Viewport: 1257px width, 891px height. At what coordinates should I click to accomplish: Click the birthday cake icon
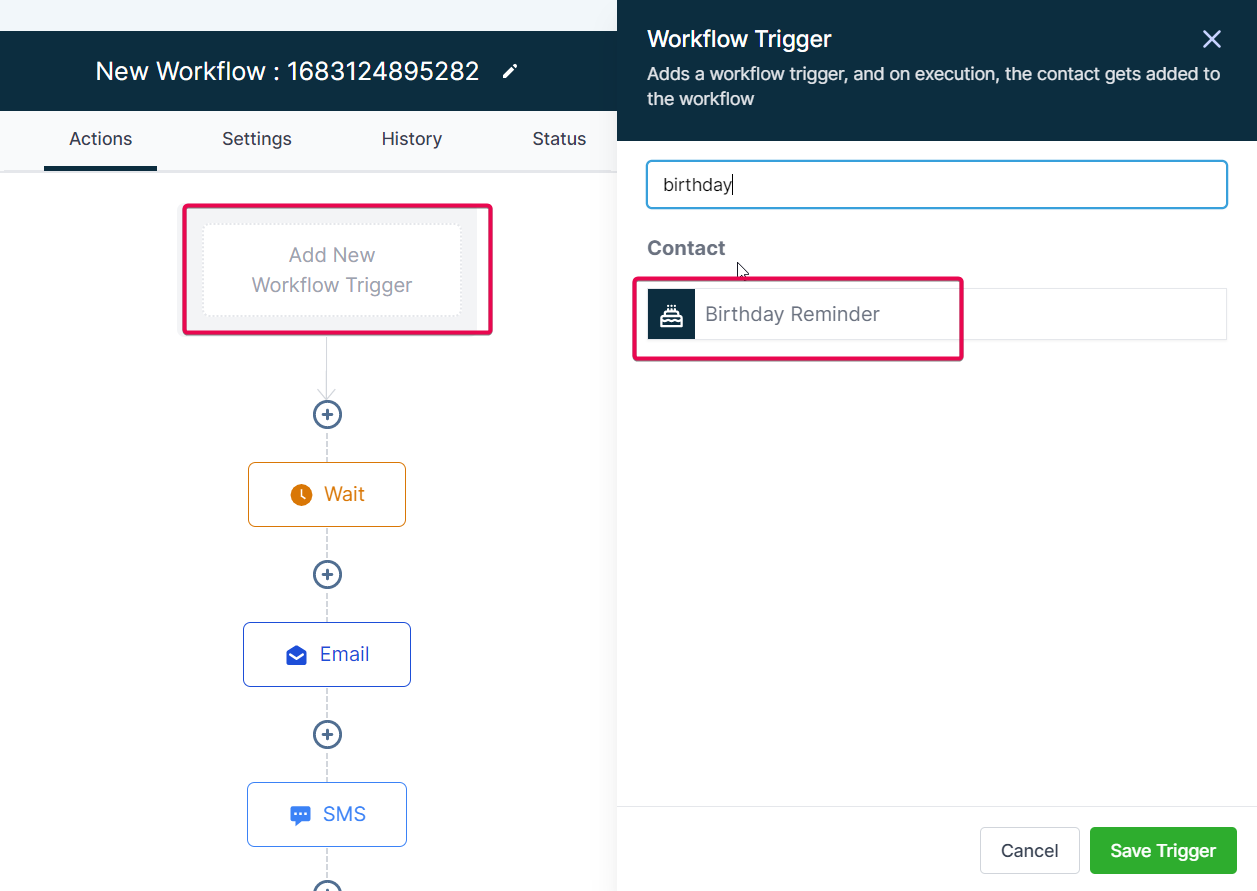tap(670, 313)
